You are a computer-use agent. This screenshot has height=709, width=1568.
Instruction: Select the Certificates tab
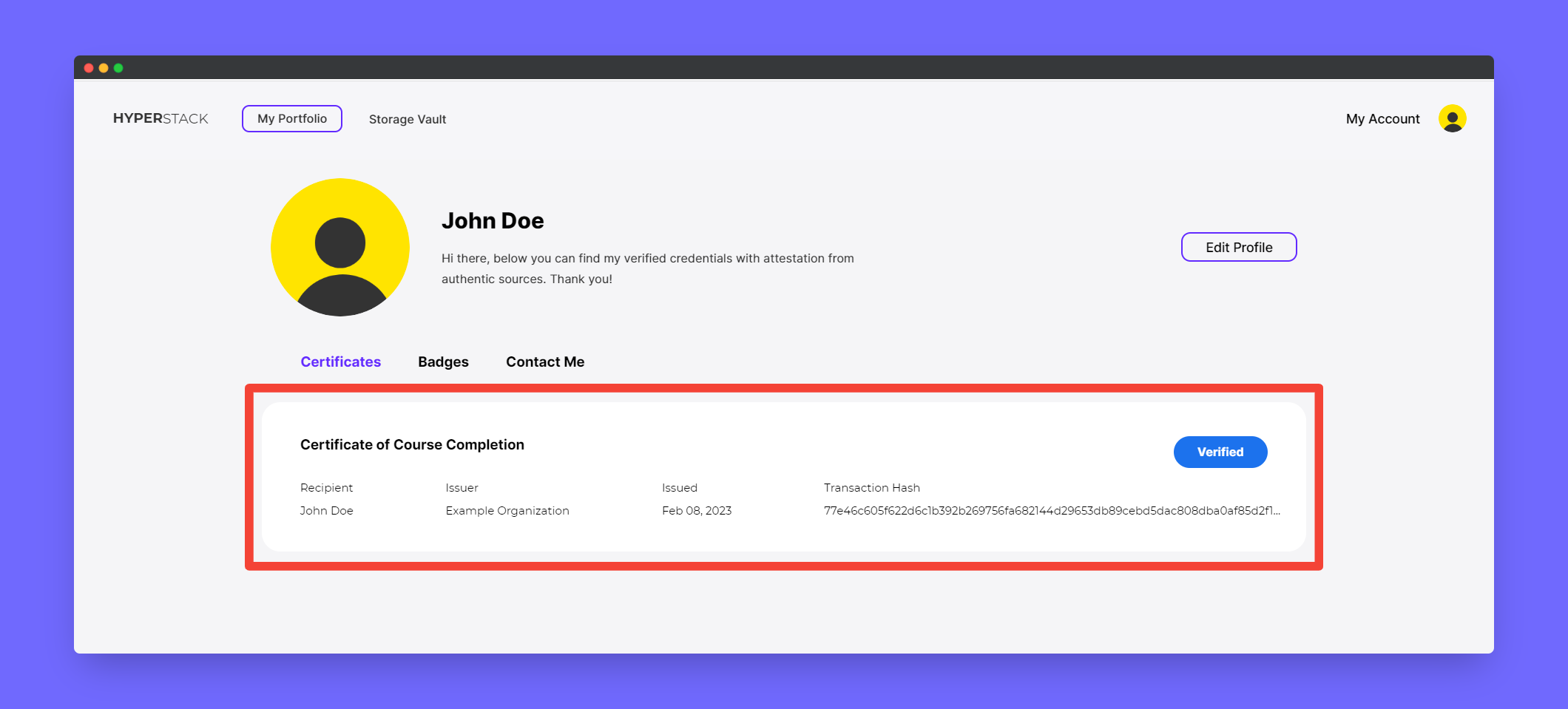(x=340, y=362)
